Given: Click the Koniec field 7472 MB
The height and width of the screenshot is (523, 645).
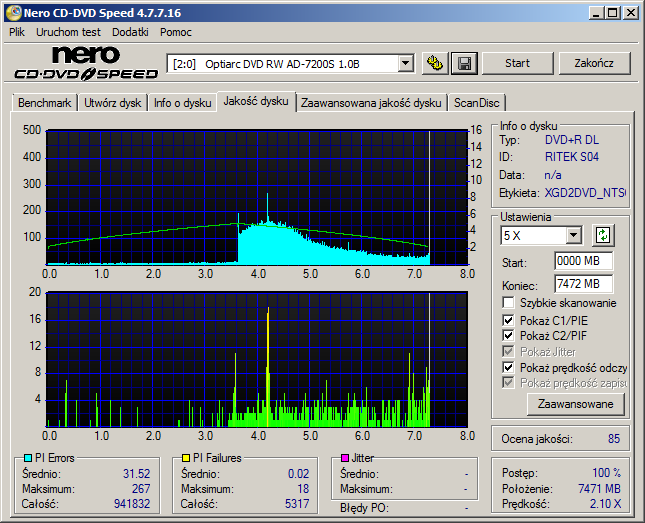Looking at the screenshot, I should pyautogui.click(x=583, y=284).
